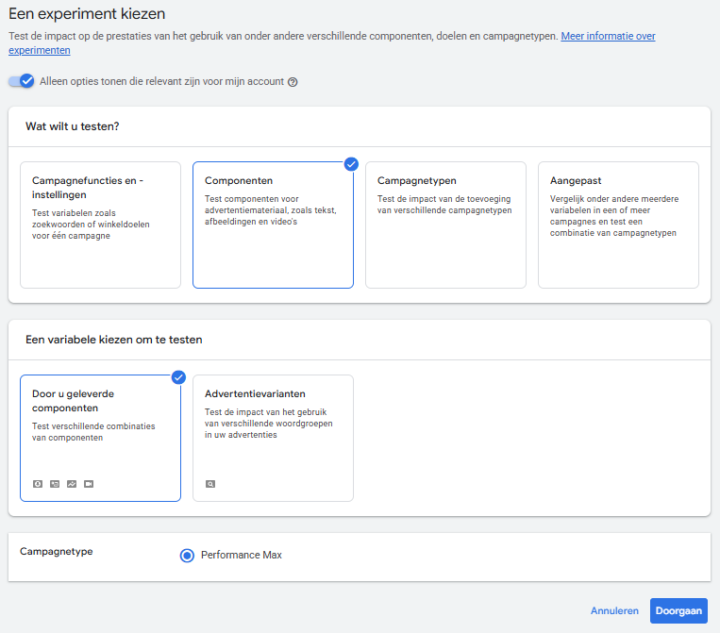Click the blue checkmark badge on Componenten card
The image size is (720, 633).
tap(351, 164)
